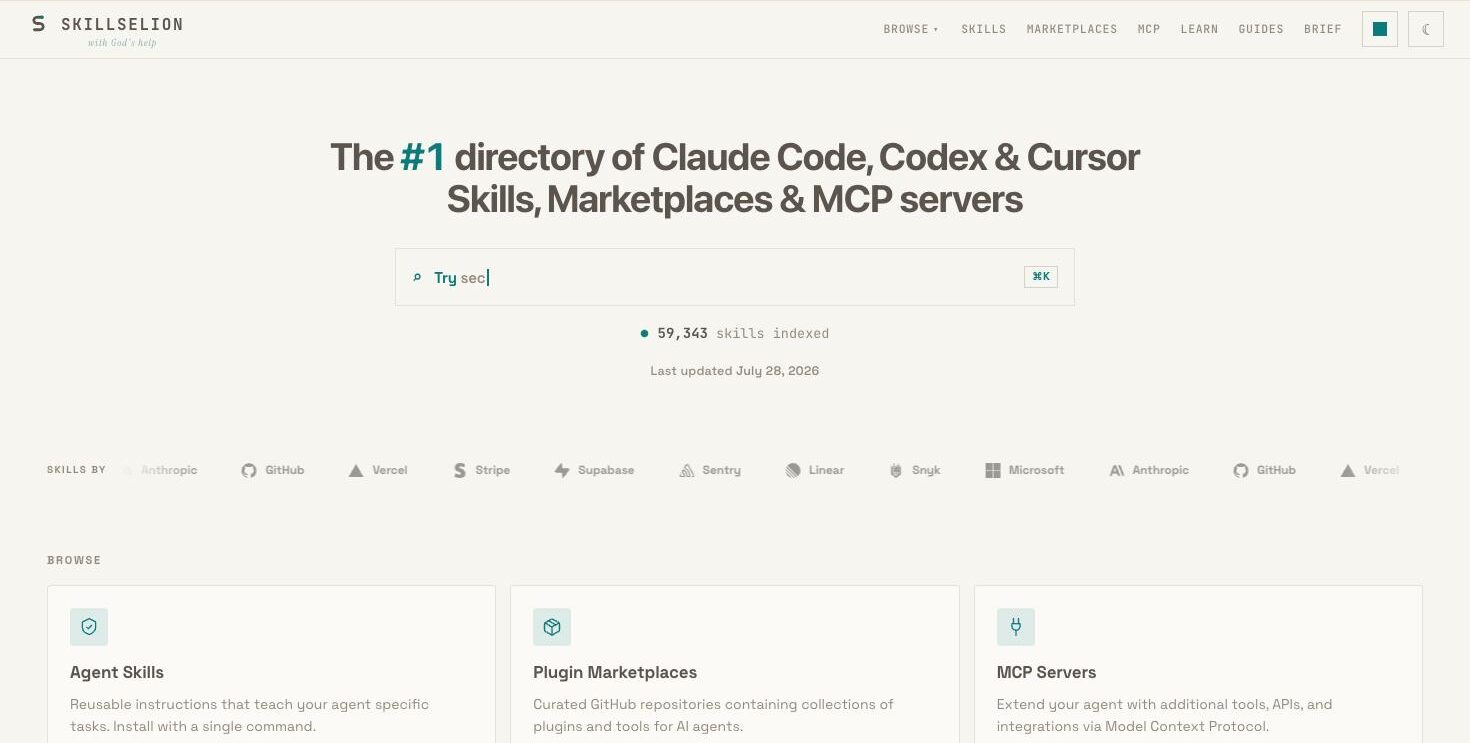
Task: Open the Brief nav item
Action: [1323, 29]
